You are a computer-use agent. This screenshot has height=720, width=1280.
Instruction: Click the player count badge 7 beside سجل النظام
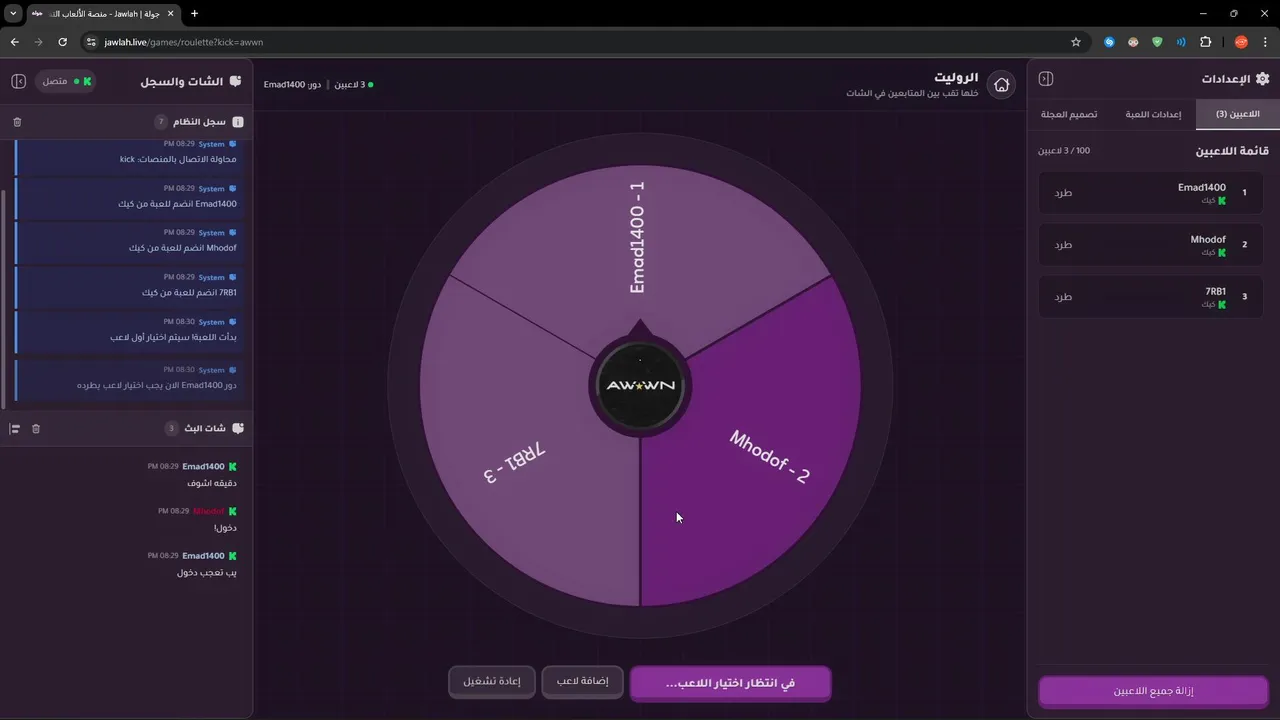[x=160, y=122]
